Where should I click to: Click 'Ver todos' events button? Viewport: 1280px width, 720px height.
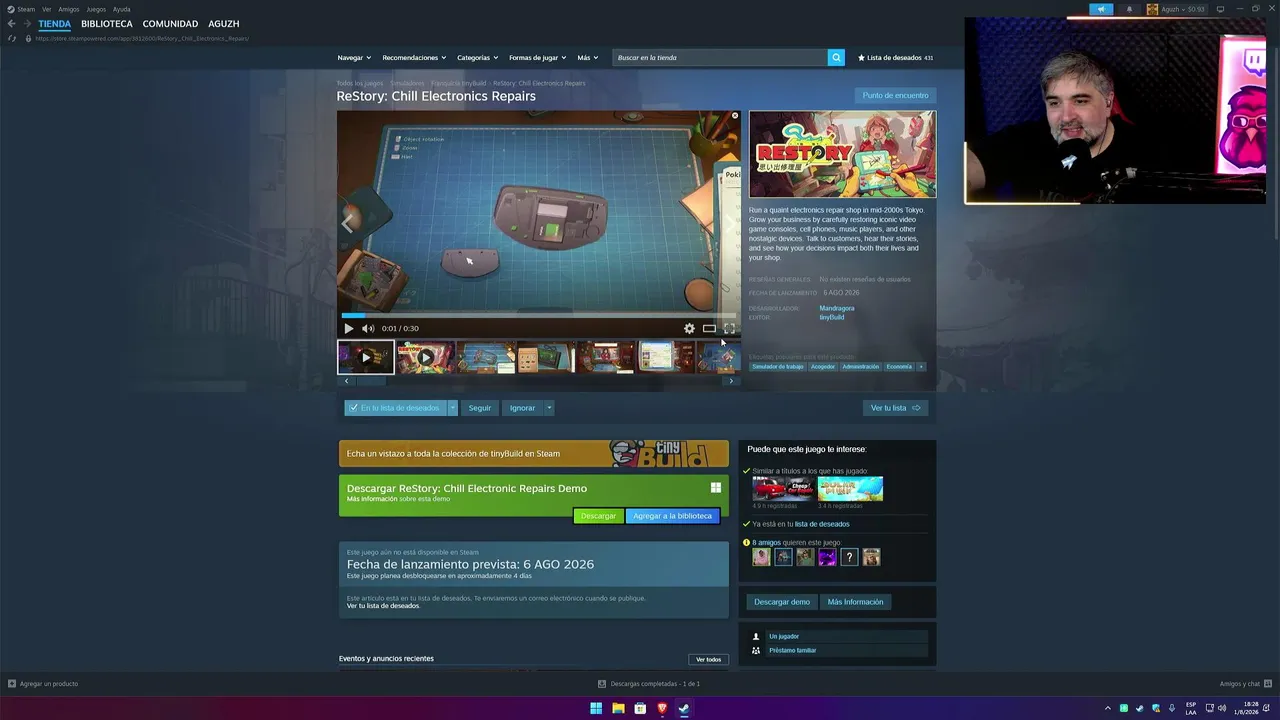pos(708,660)
